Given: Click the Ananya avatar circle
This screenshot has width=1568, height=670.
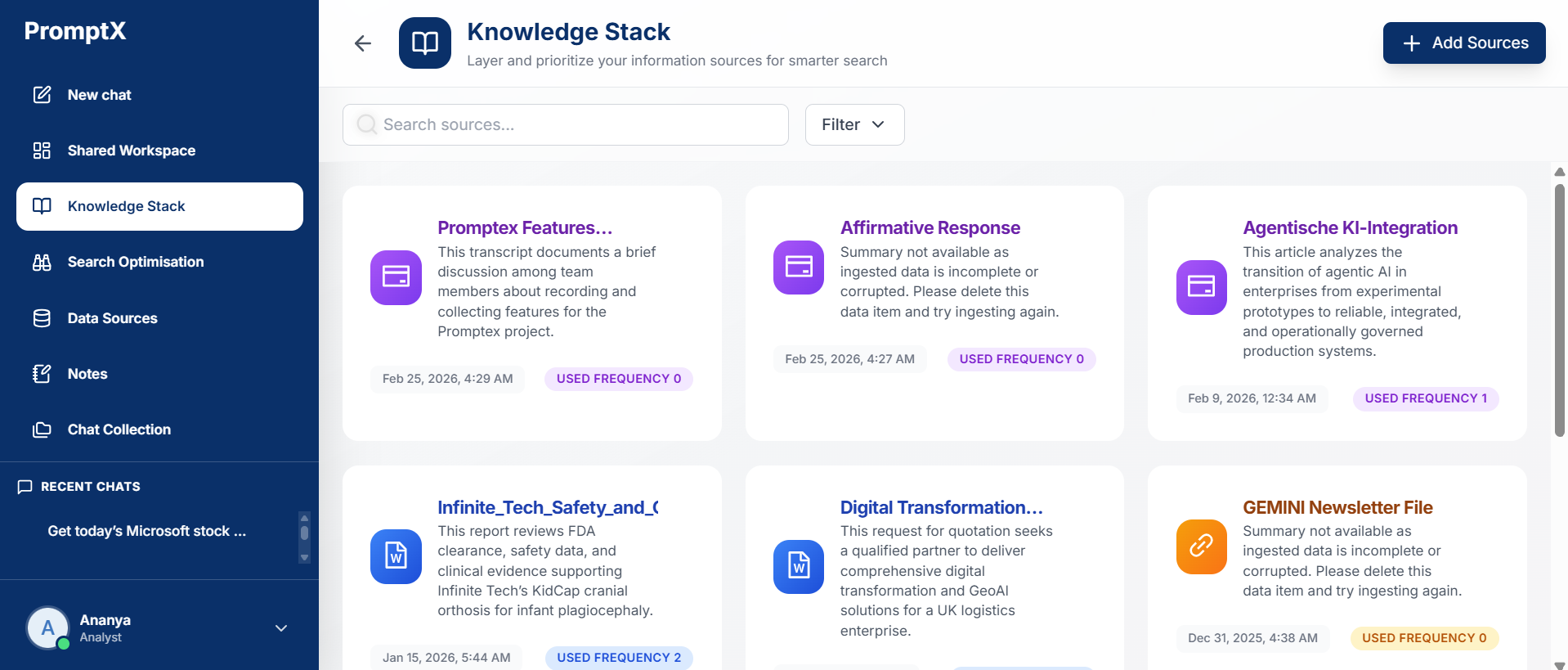Looking at the screenshot, I should pyautogui.click(x=48, y=628).
